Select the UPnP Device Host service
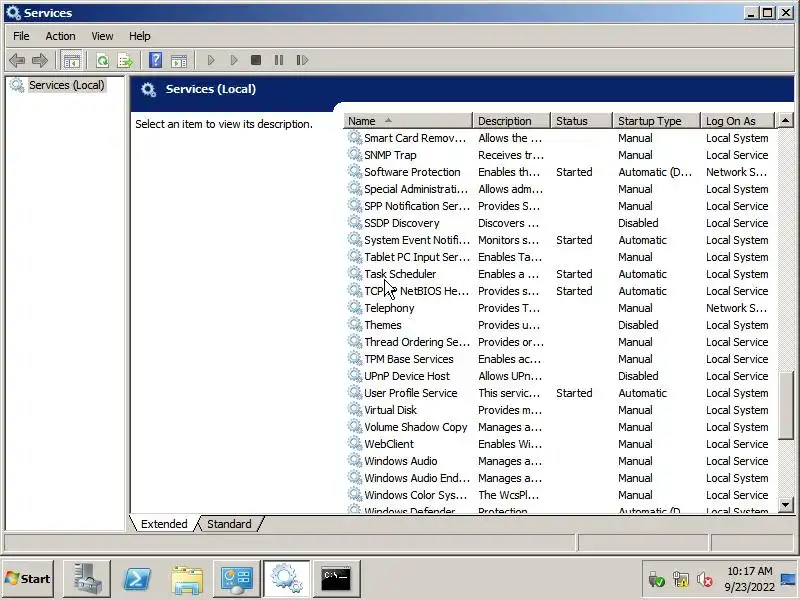 (x=558, y=376)
